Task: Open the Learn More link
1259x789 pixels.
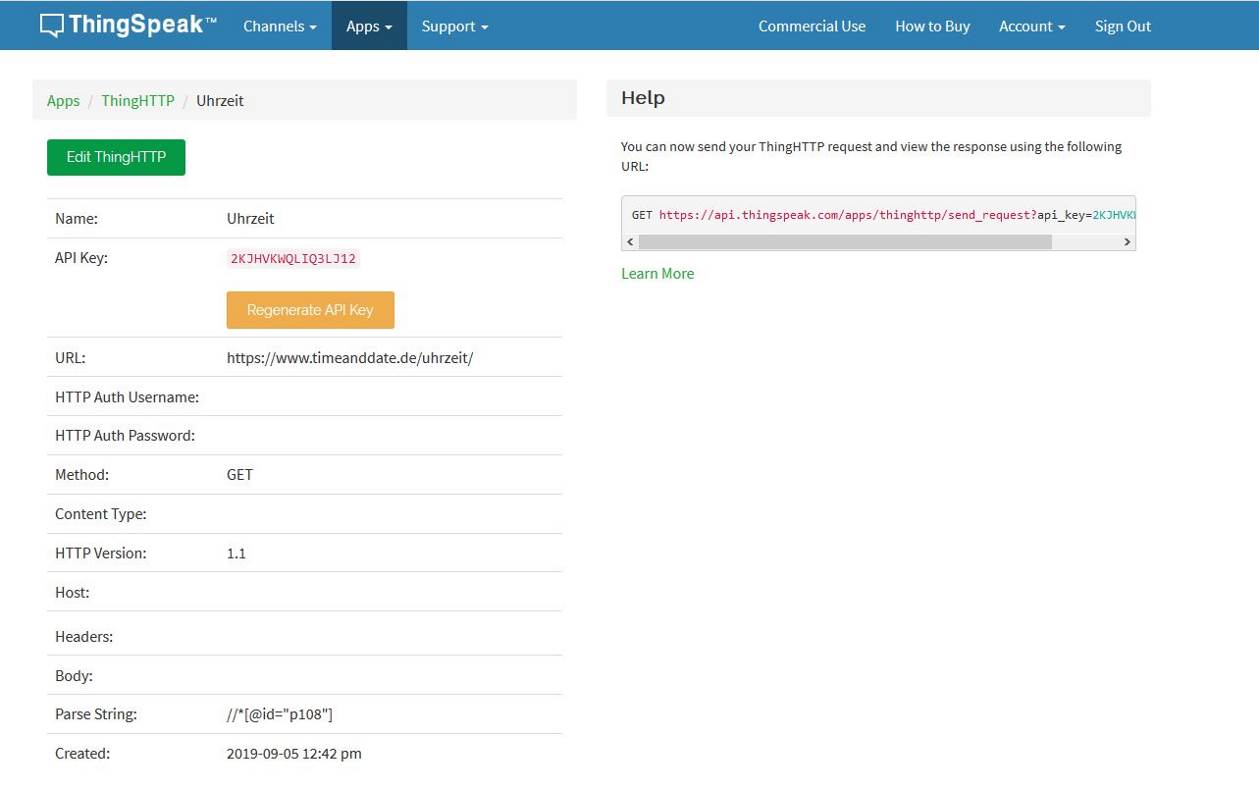Action: pos(657,273)
